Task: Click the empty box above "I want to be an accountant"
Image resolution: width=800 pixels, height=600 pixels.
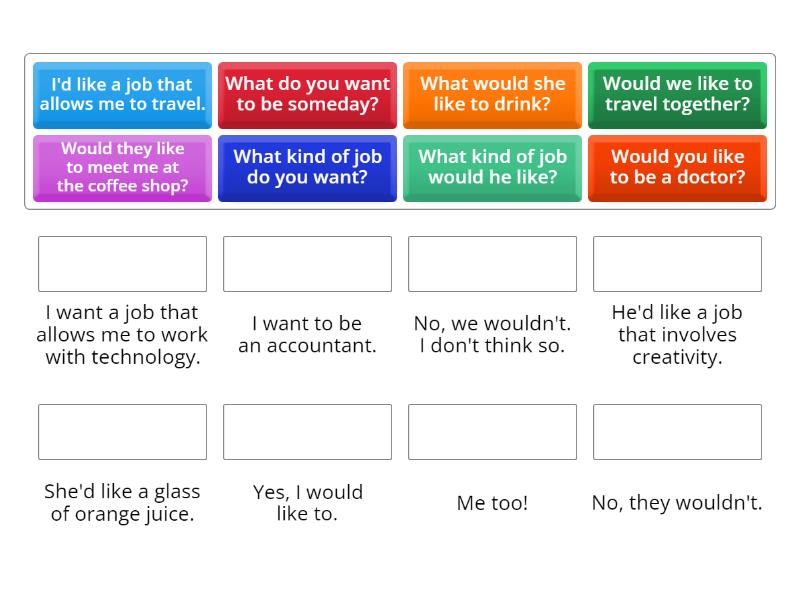Action: [x=307, y=264]
